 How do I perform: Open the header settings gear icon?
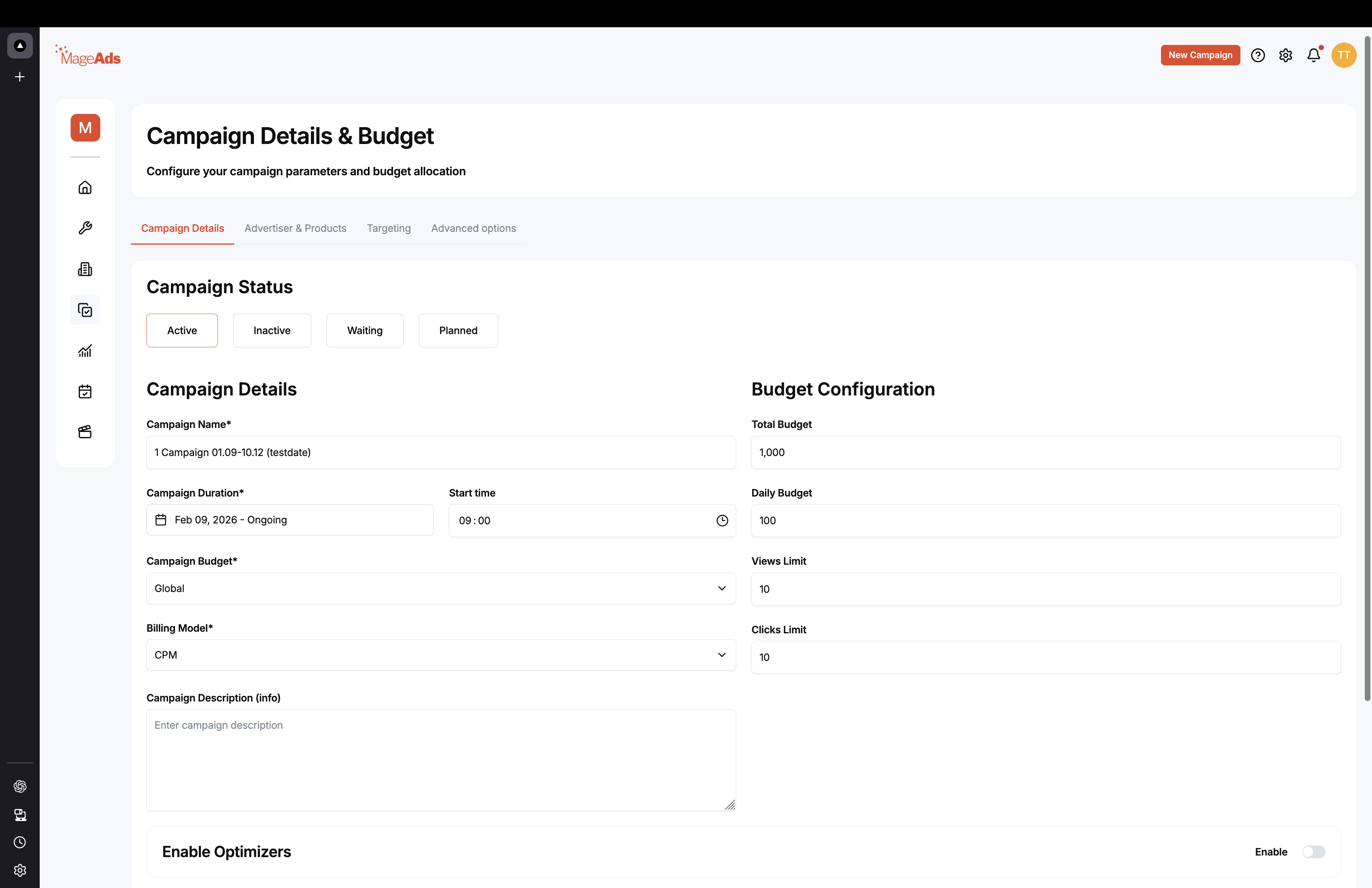pyautogui.click(x=1285, y=55)
